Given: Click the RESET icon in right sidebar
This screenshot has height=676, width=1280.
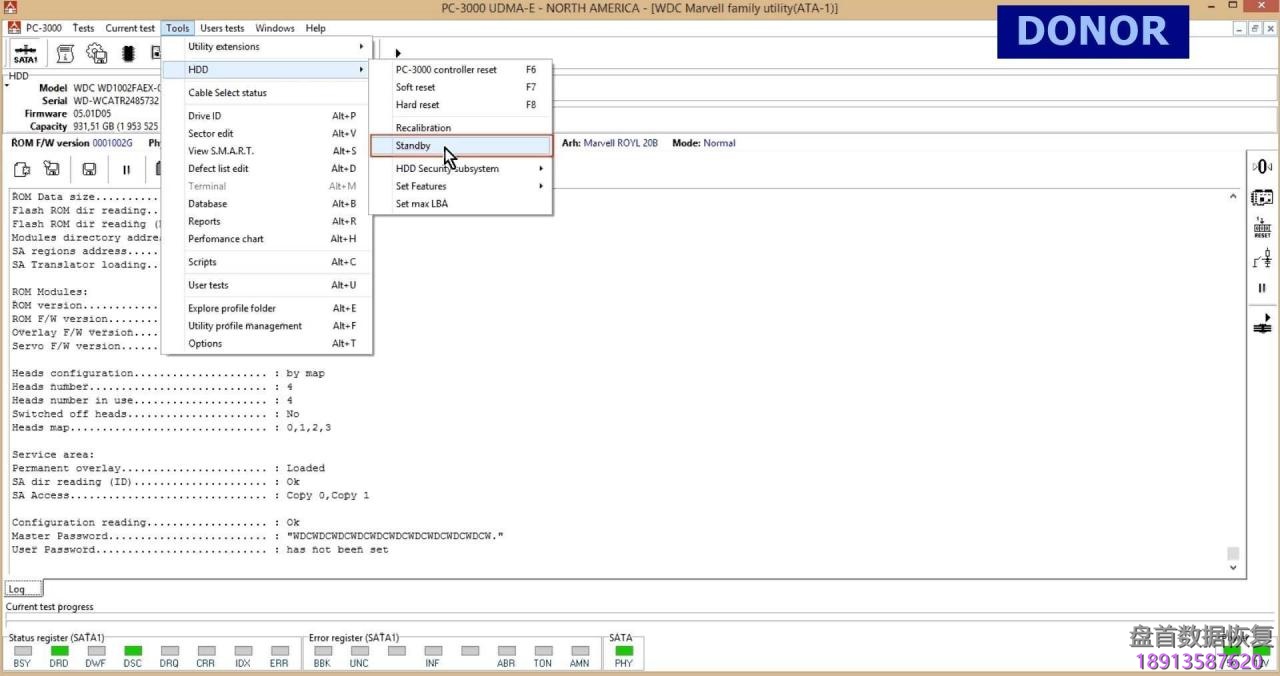Looking at the screenshot, I should (1262, 228).
